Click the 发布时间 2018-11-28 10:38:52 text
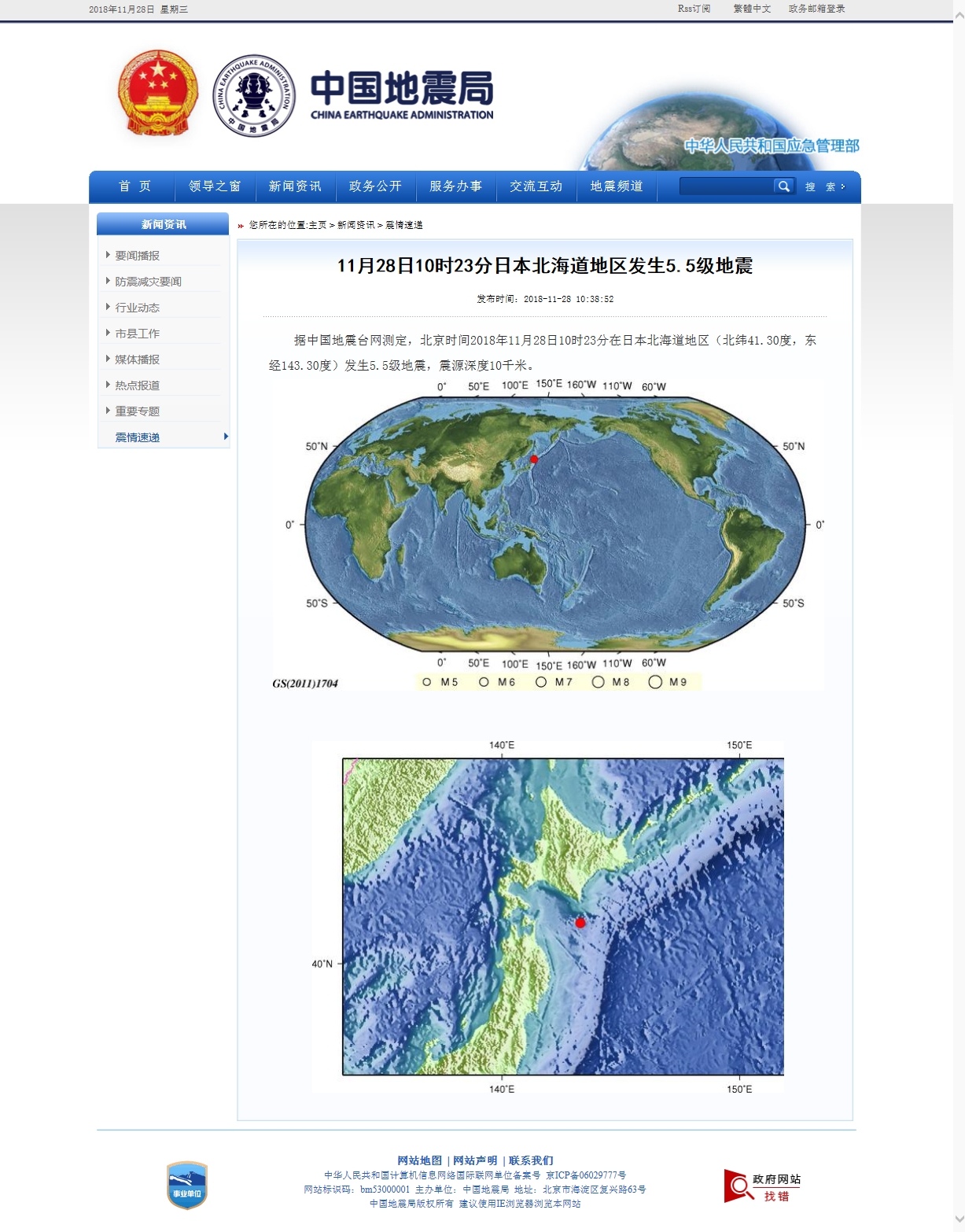Viewport: 965px width, 1232px height. (x=545, y=299)
